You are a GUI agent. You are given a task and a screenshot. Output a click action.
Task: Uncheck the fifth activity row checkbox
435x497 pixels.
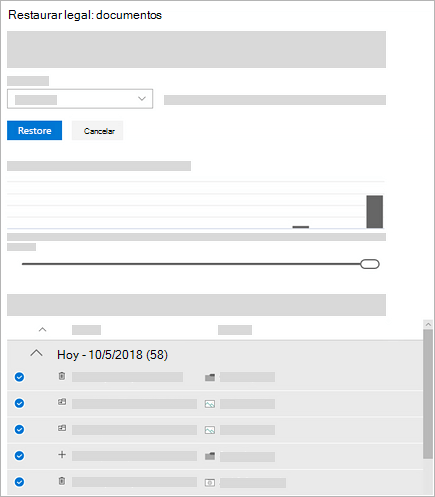[19, 482]
